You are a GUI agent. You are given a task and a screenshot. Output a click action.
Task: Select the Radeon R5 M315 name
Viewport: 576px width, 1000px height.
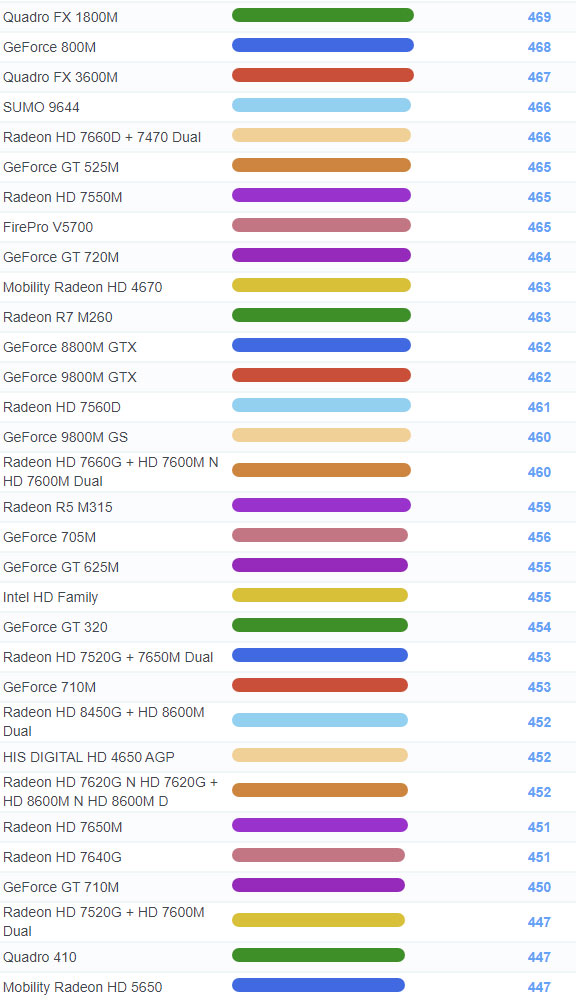pos(58,507)
